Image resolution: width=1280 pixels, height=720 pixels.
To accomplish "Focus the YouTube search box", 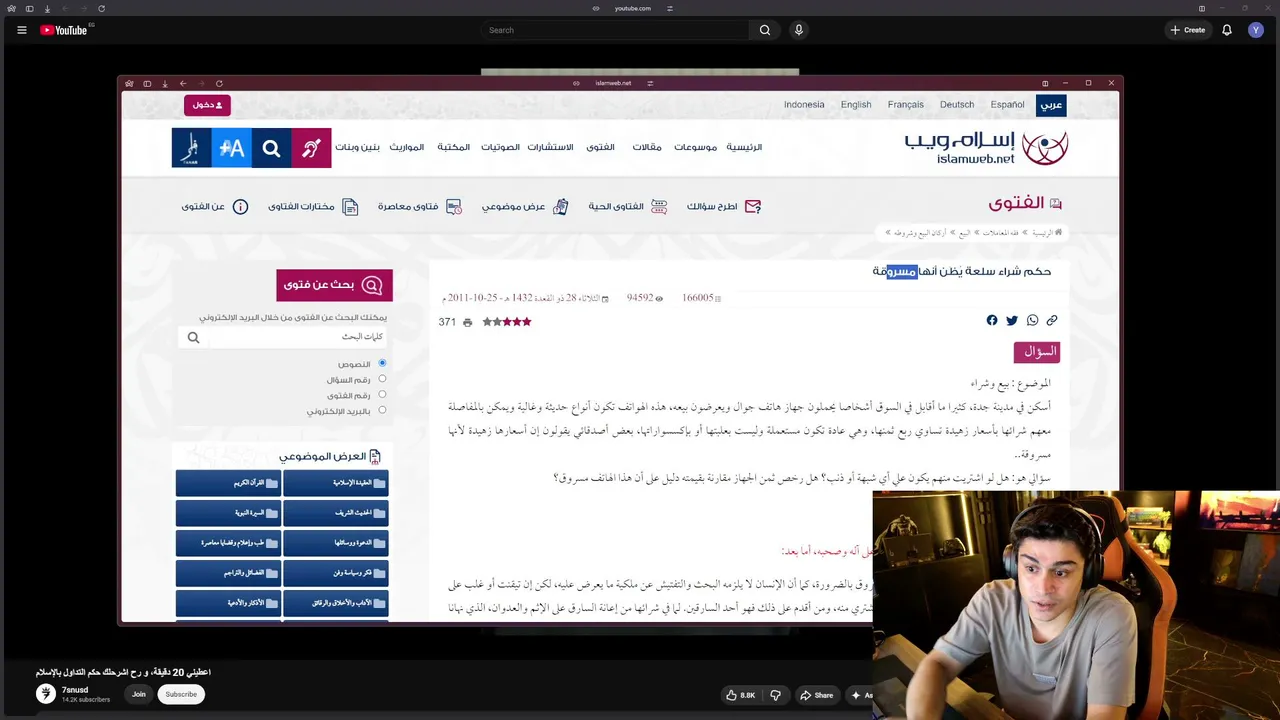I will pos(614,30).
